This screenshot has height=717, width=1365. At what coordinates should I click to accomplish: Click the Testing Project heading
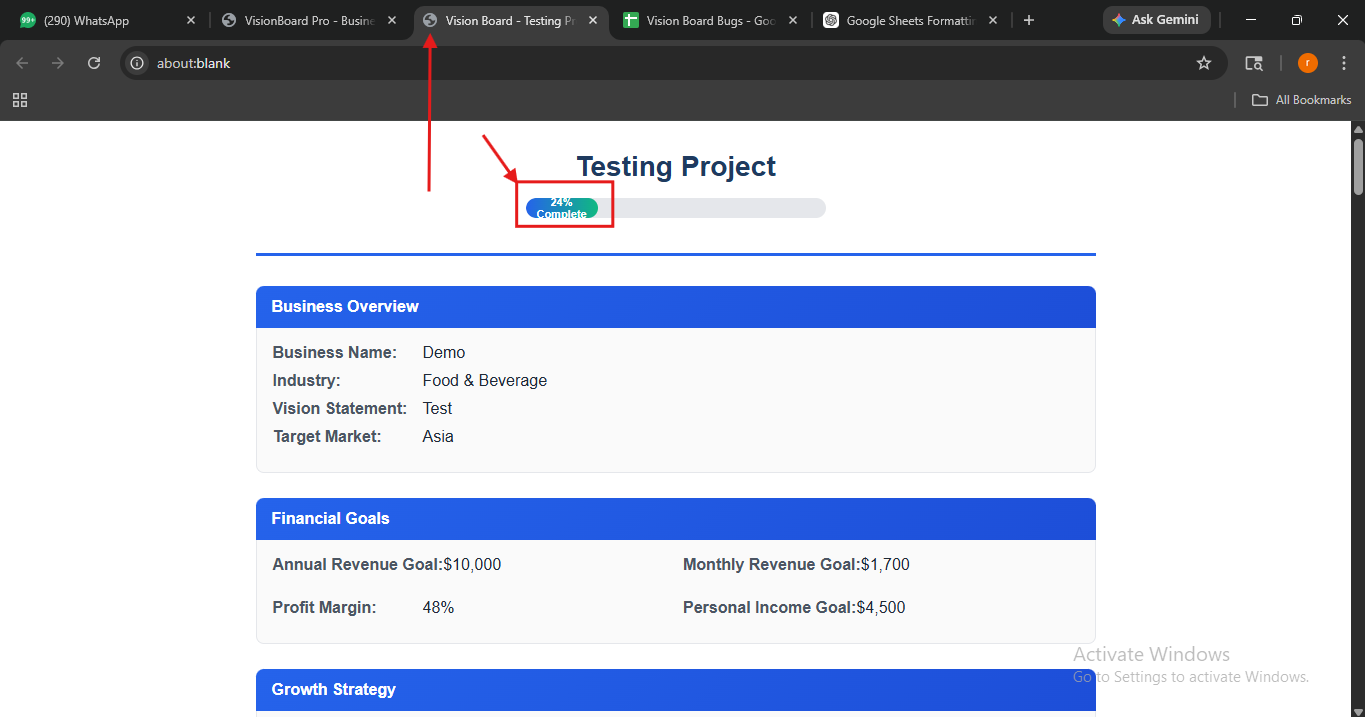676,166
